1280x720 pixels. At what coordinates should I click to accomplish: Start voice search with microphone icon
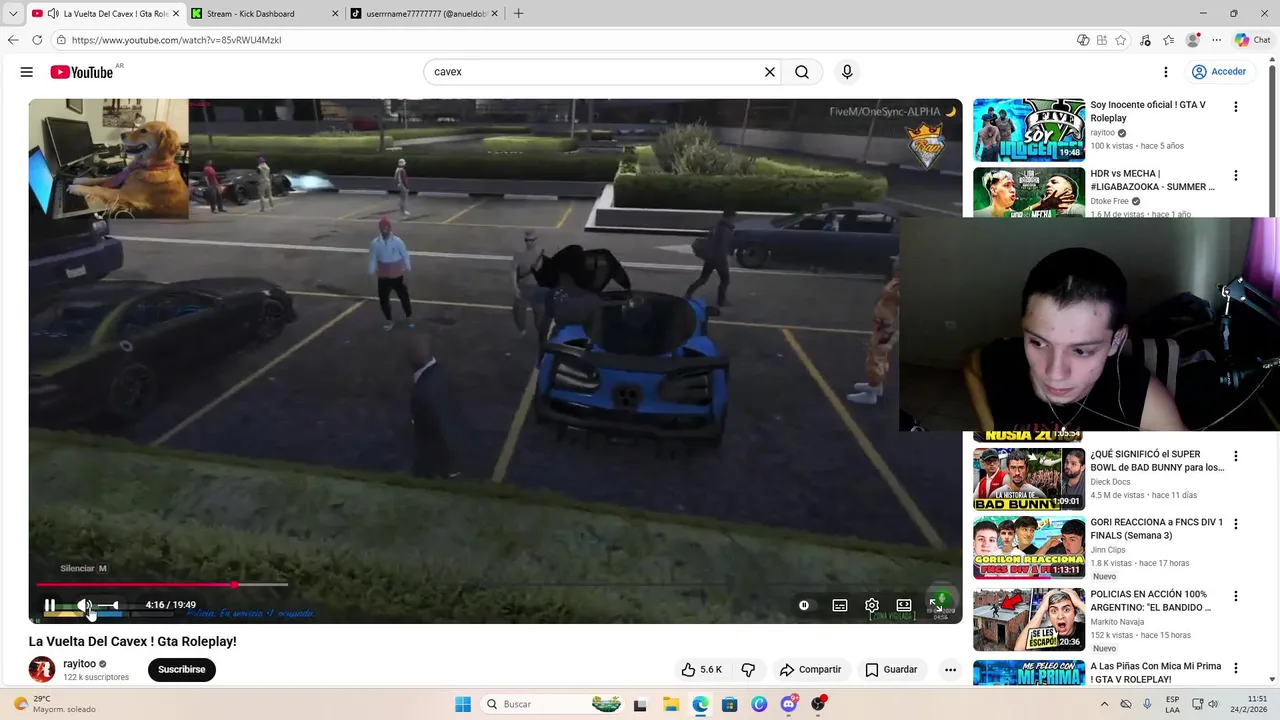pos(847,72)
